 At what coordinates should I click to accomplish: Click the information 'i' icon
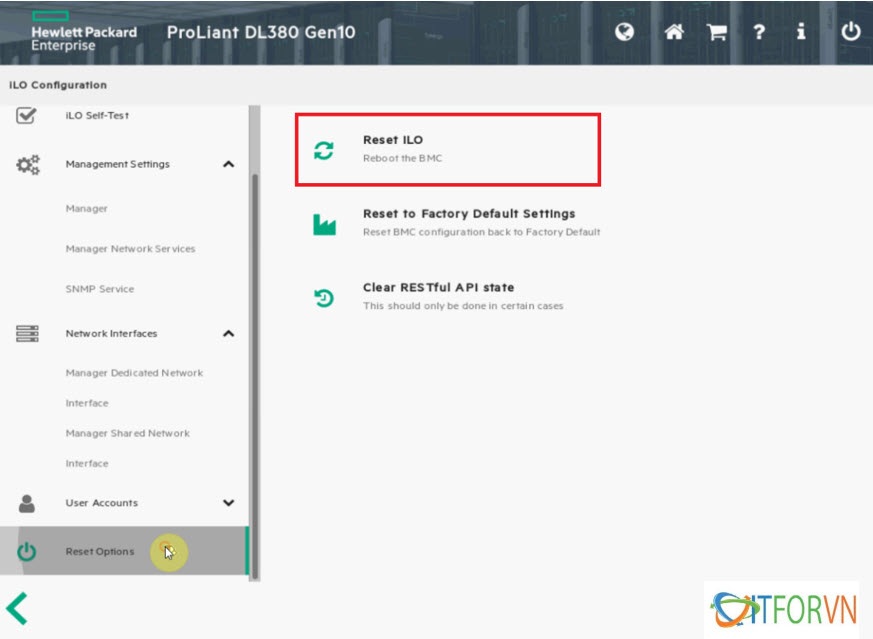801,32
